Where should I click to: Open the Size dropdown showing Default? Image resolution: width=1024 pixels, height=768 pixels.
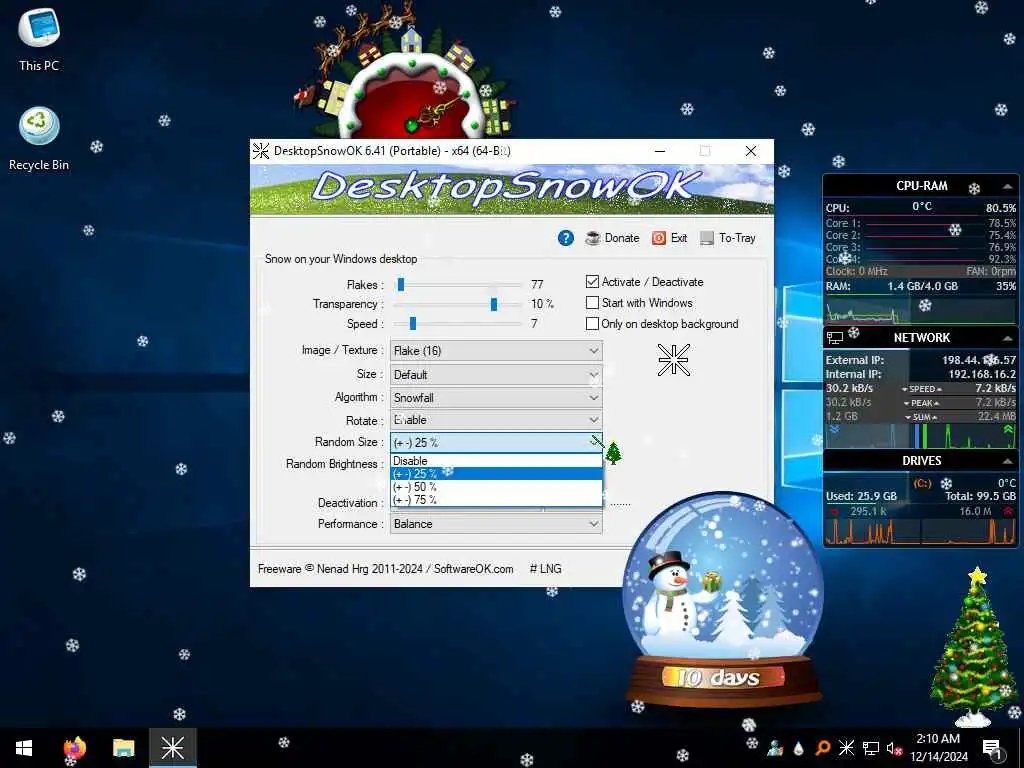coord(496,375)
